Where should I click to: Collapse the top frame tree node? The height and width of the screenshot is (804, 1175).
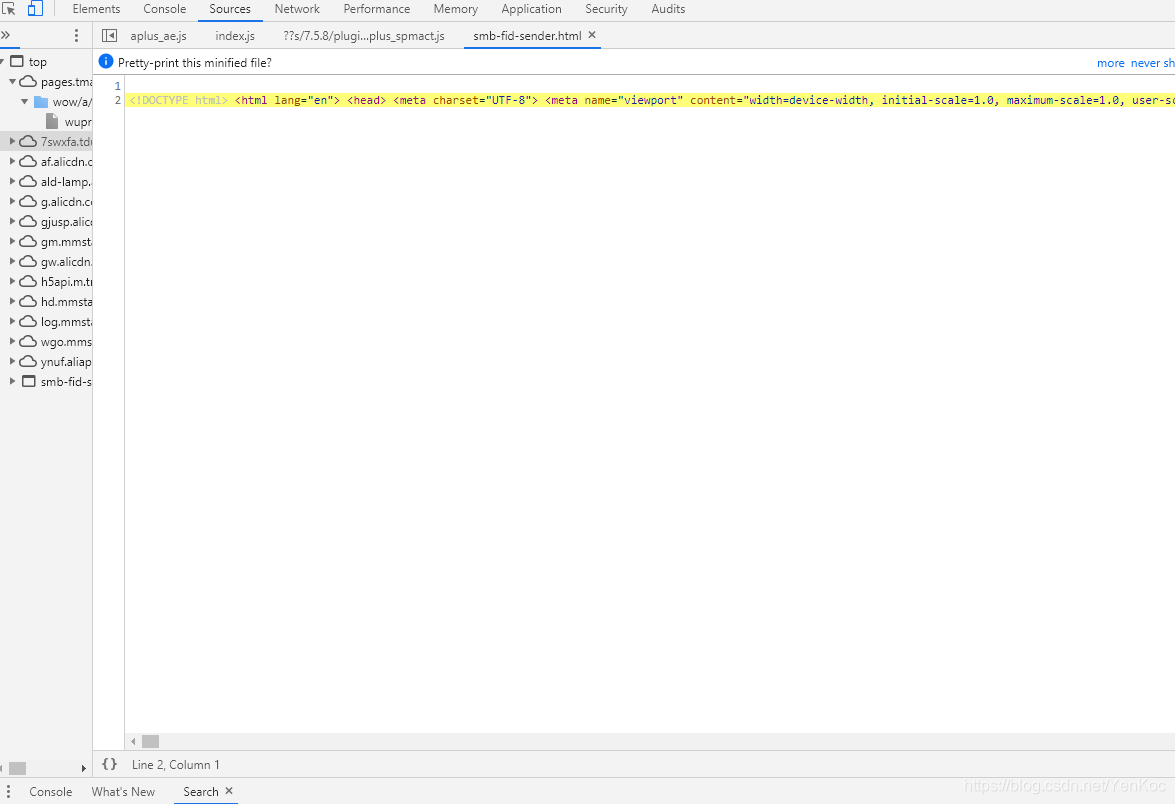(2, 61)
